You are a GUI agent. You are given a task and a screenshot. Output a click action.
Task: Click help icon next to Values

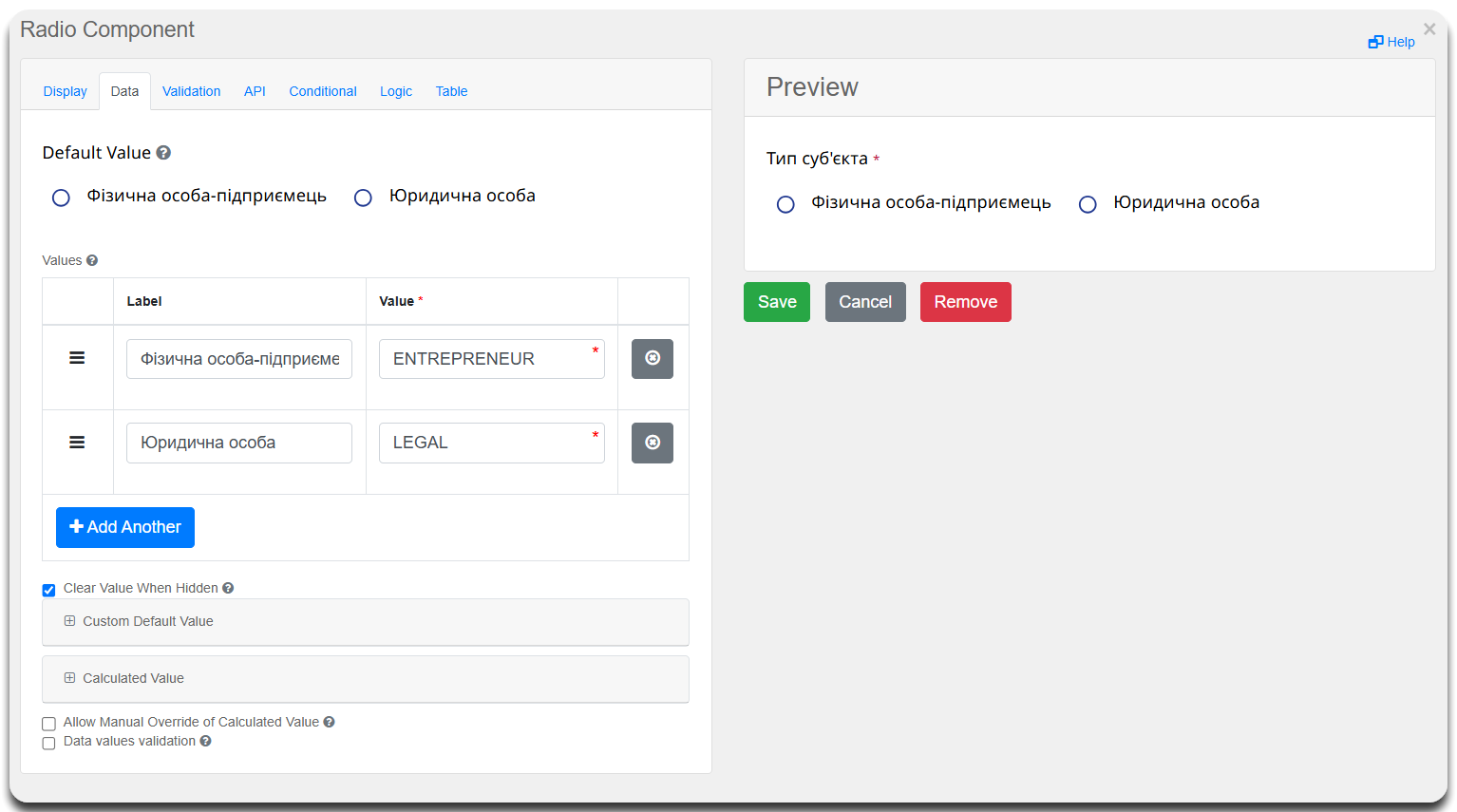pos(92,260)
